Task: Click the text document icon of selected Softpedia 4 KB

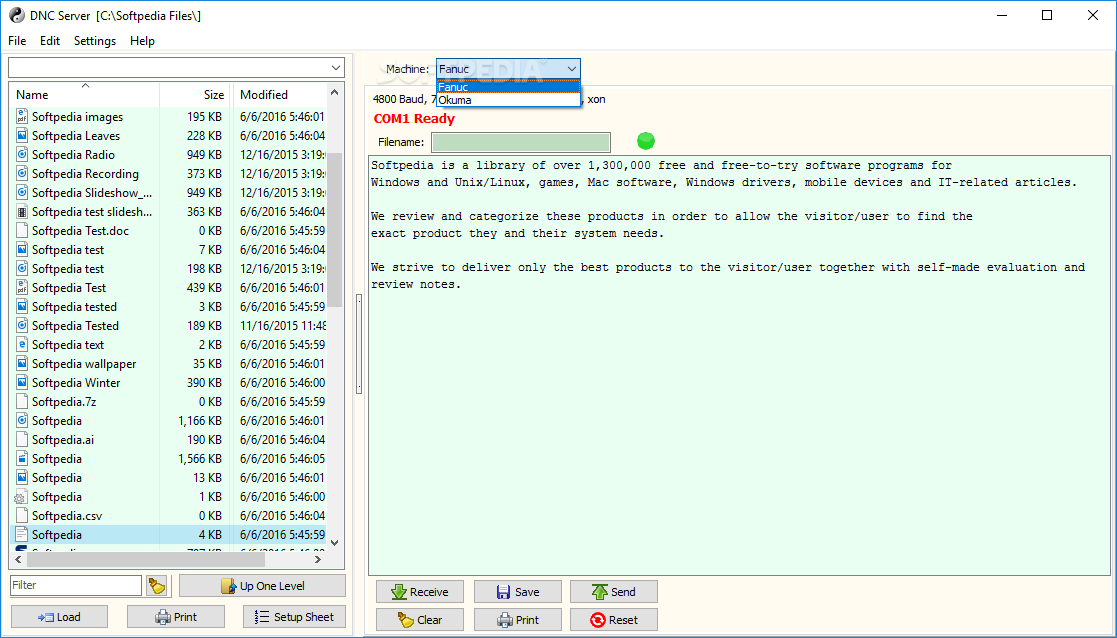Action: pyautogui.click(x=21, y=535)
